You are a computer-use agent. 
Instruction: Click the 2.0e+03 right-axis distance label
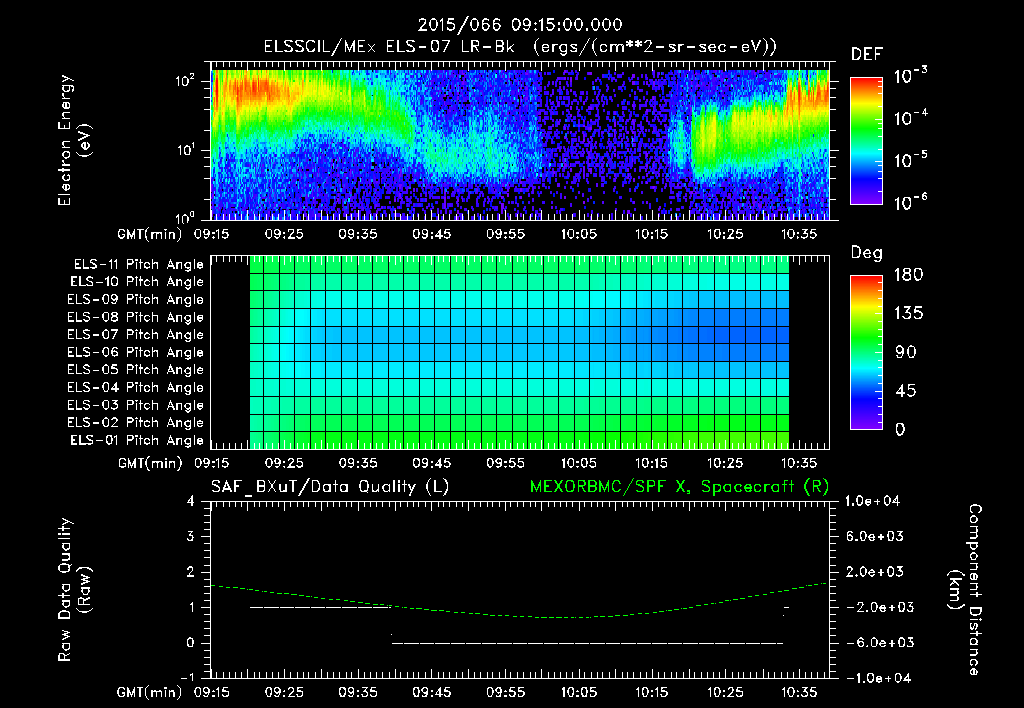point(875,571)
